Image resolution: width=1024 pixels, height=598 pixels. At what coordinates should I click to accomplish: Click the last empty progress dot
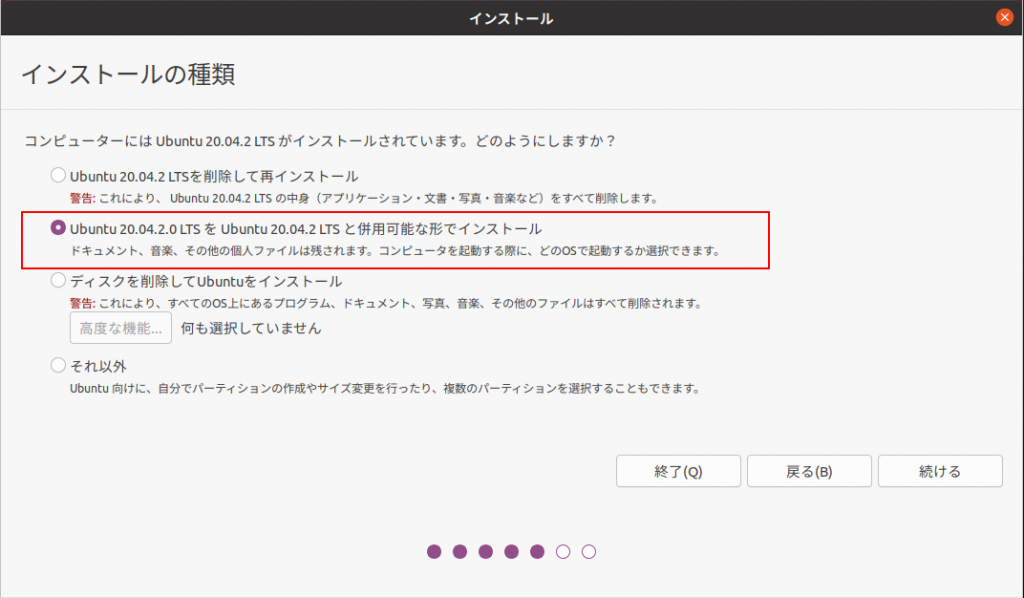tap(589, 551)
